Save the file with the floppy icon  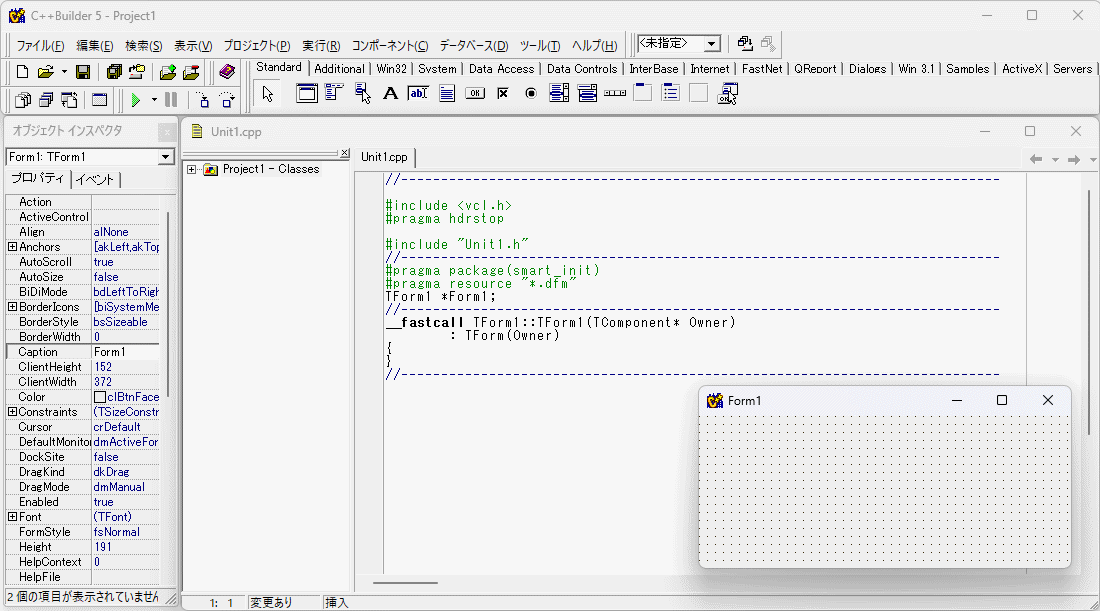pyautogui.click(x=83, y=72)
